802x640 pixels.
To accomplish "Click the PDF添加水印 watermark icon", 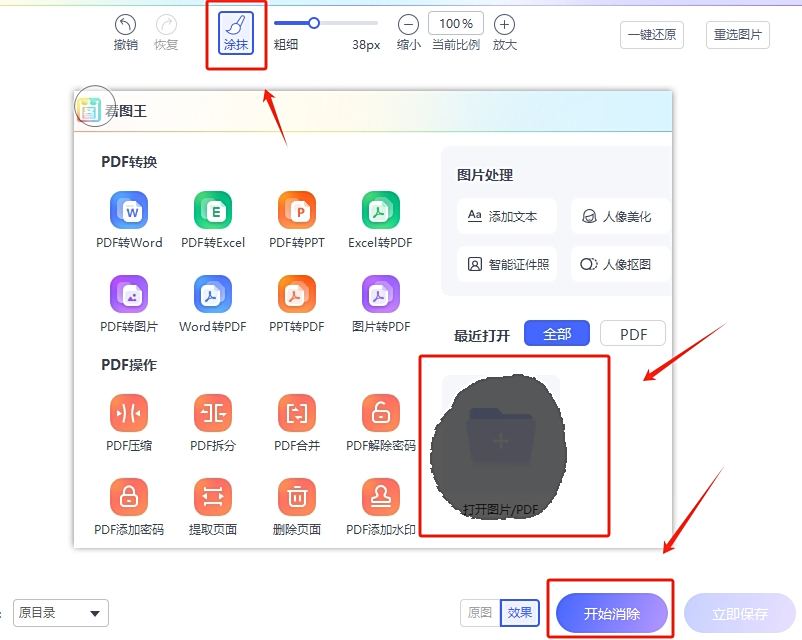I will click(381, 497).
